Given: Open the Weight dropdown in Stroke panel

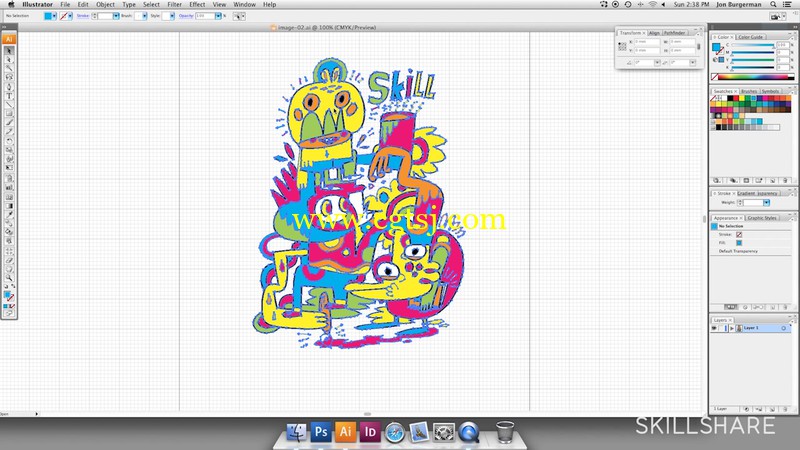Looking at the screenshot, I should tap(766, 203).
